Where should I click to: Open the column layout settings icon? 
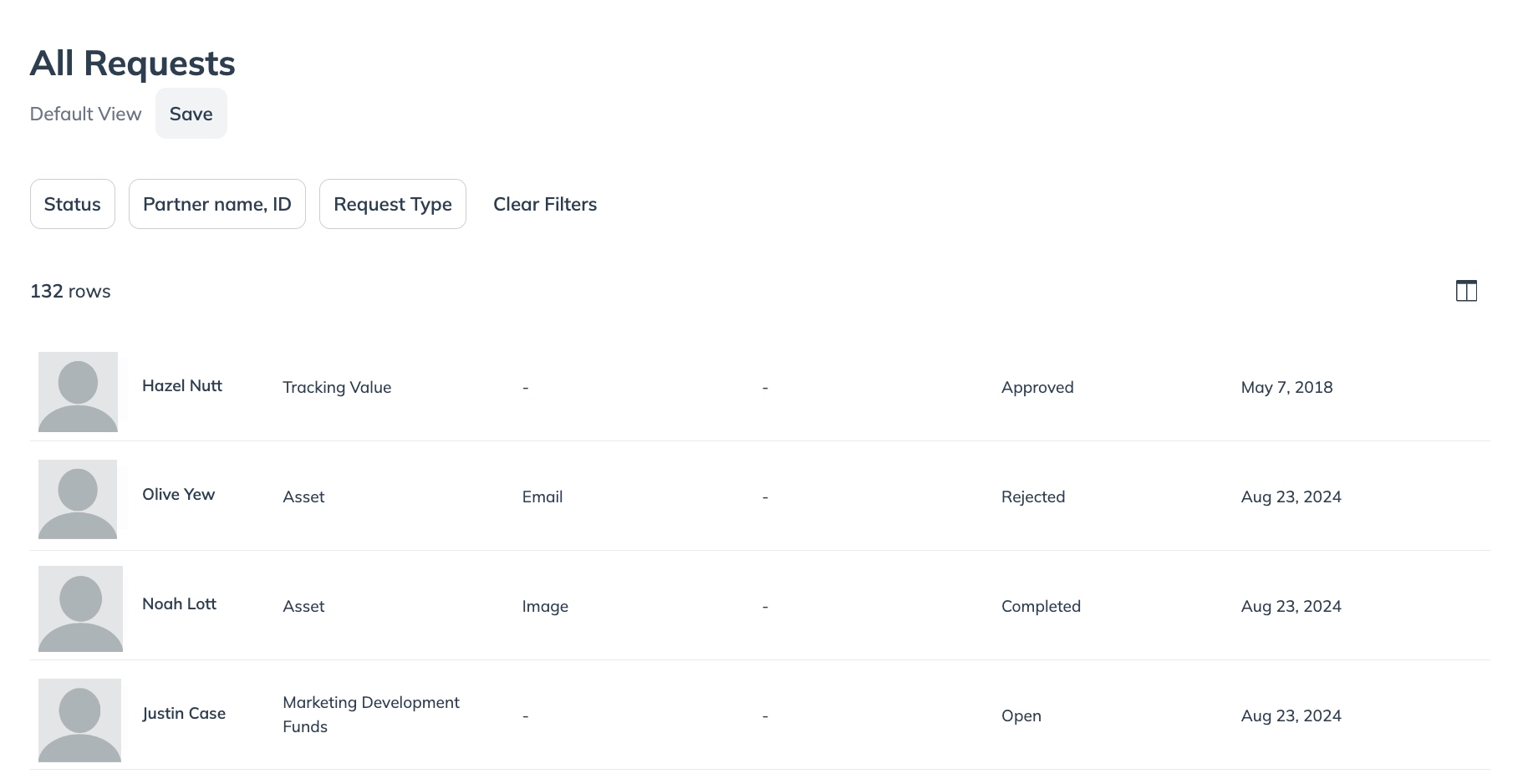click(1466, 291)
